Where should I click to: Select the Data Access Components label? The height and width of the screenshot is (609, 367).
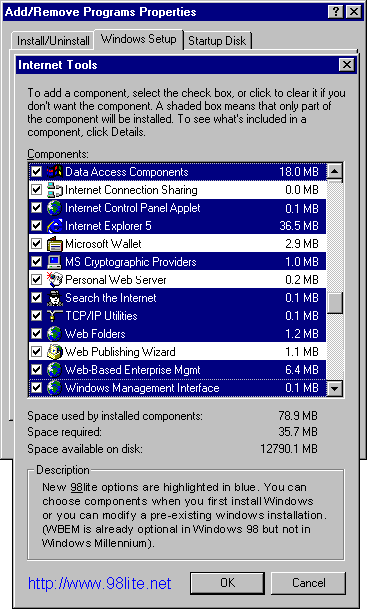(x=127, y=172)
